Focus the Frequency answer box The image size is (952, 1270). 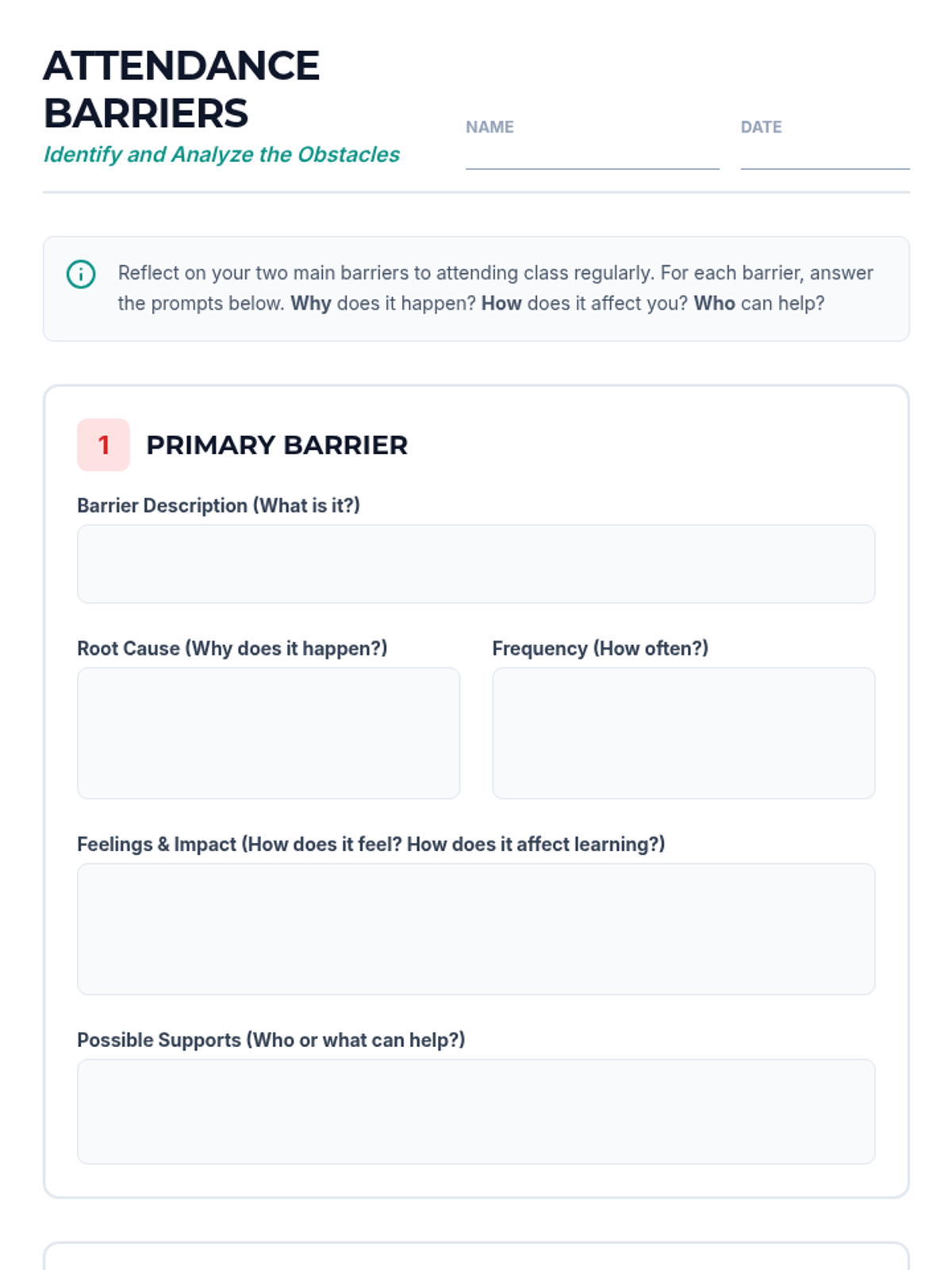pos(684,733)
